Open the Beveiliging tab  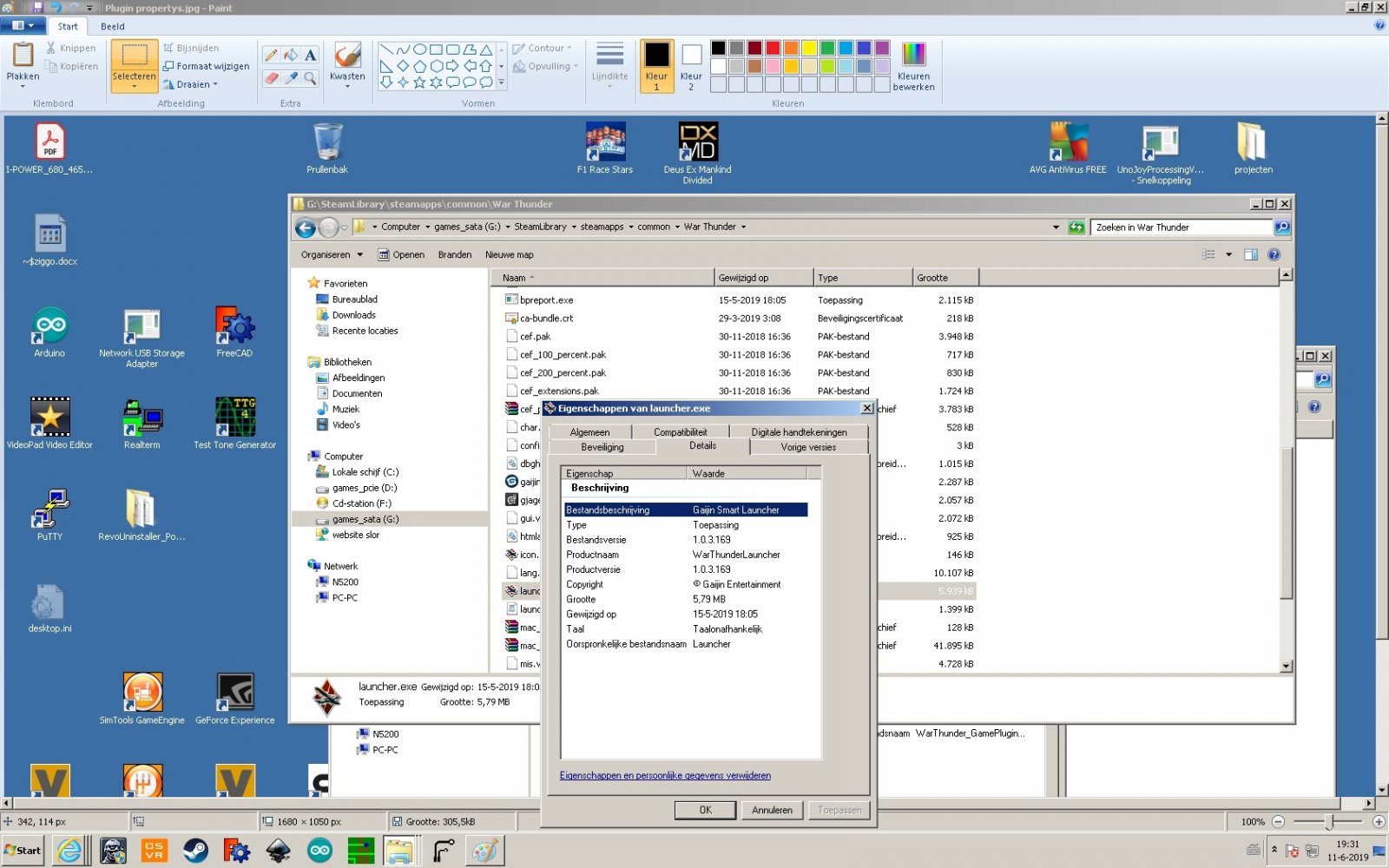point(602,447)
